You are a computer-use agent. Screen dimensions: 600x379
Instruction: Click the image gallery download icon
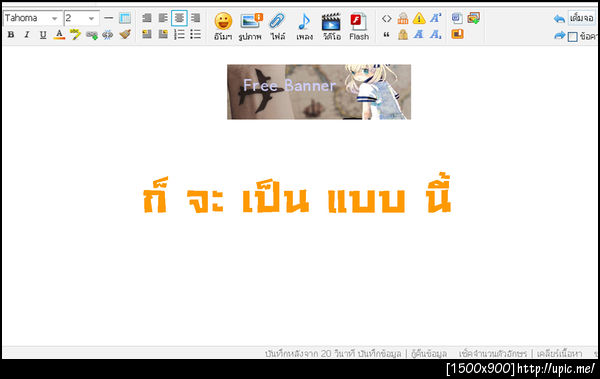473,18
